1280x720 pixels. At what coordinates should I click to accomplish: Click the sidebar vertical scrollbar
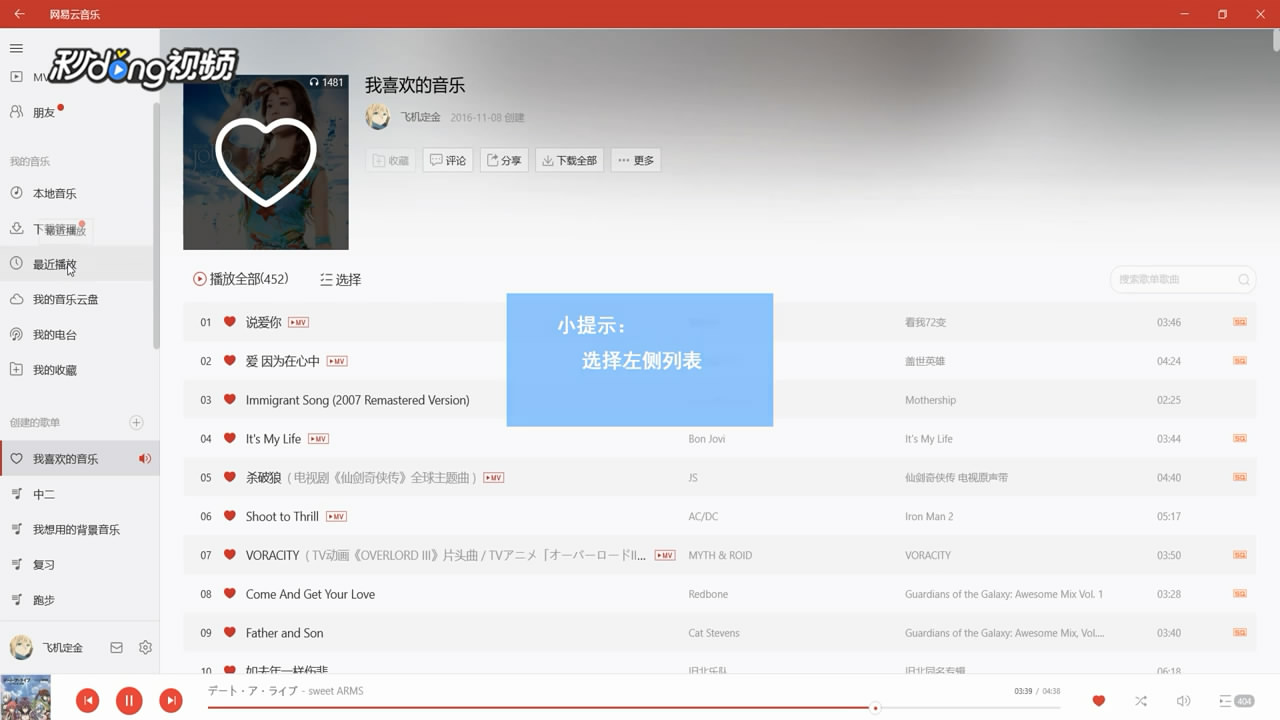pos(156,225)
